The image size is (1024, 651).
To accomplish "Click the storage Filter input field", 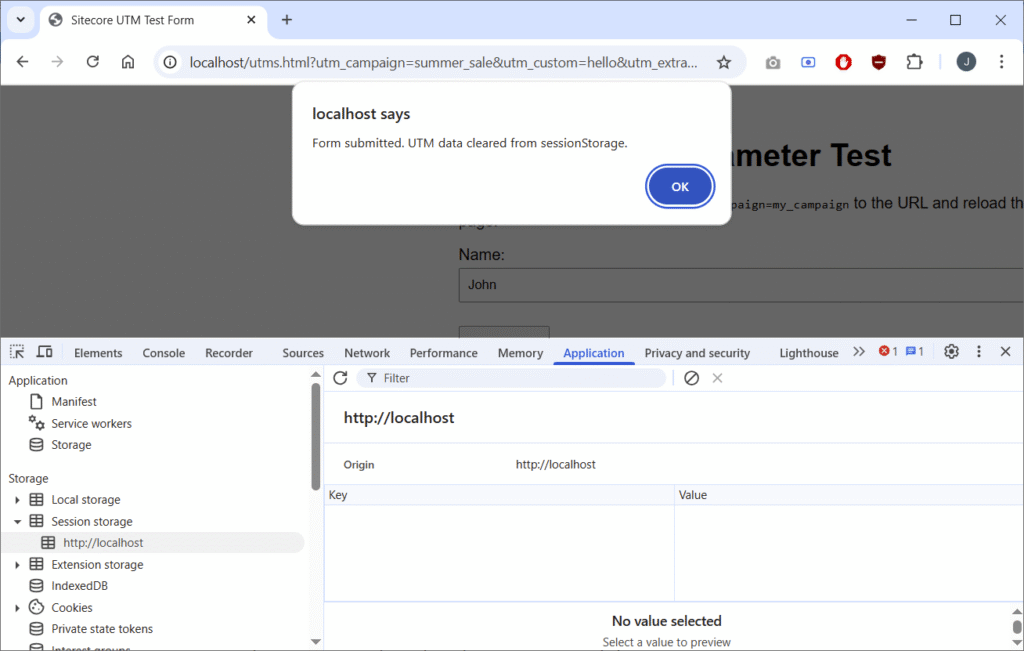I will [x=511, y=378].
